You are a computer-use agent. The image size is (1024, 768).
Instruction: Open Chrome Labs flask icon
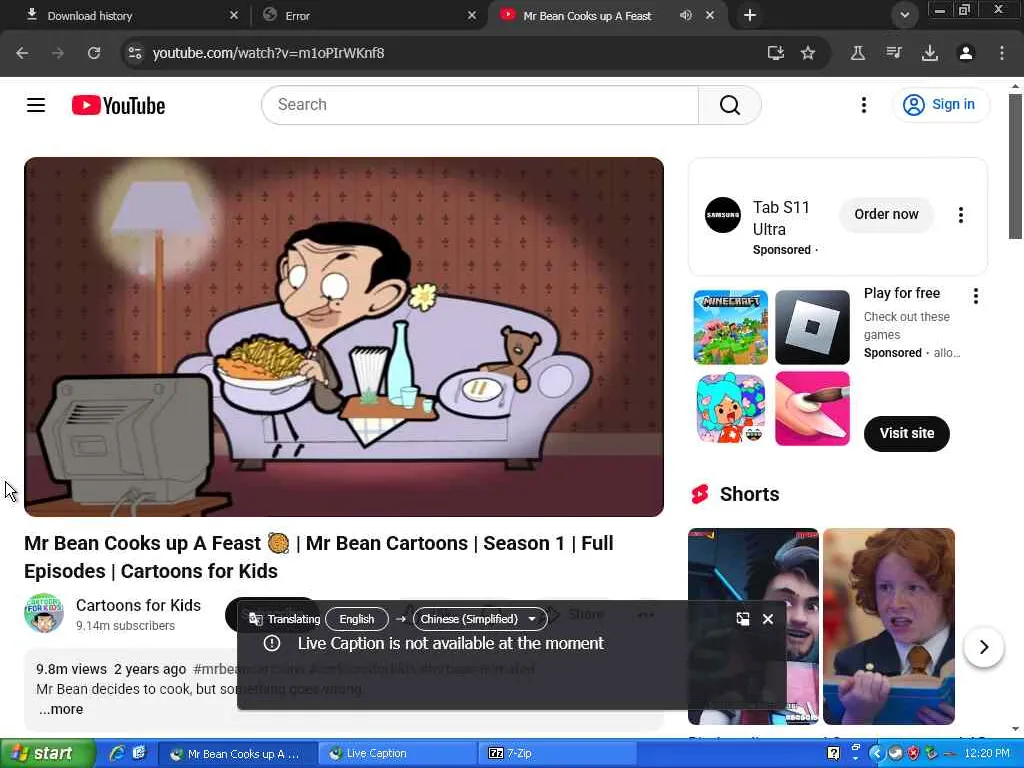click(857, 53)
